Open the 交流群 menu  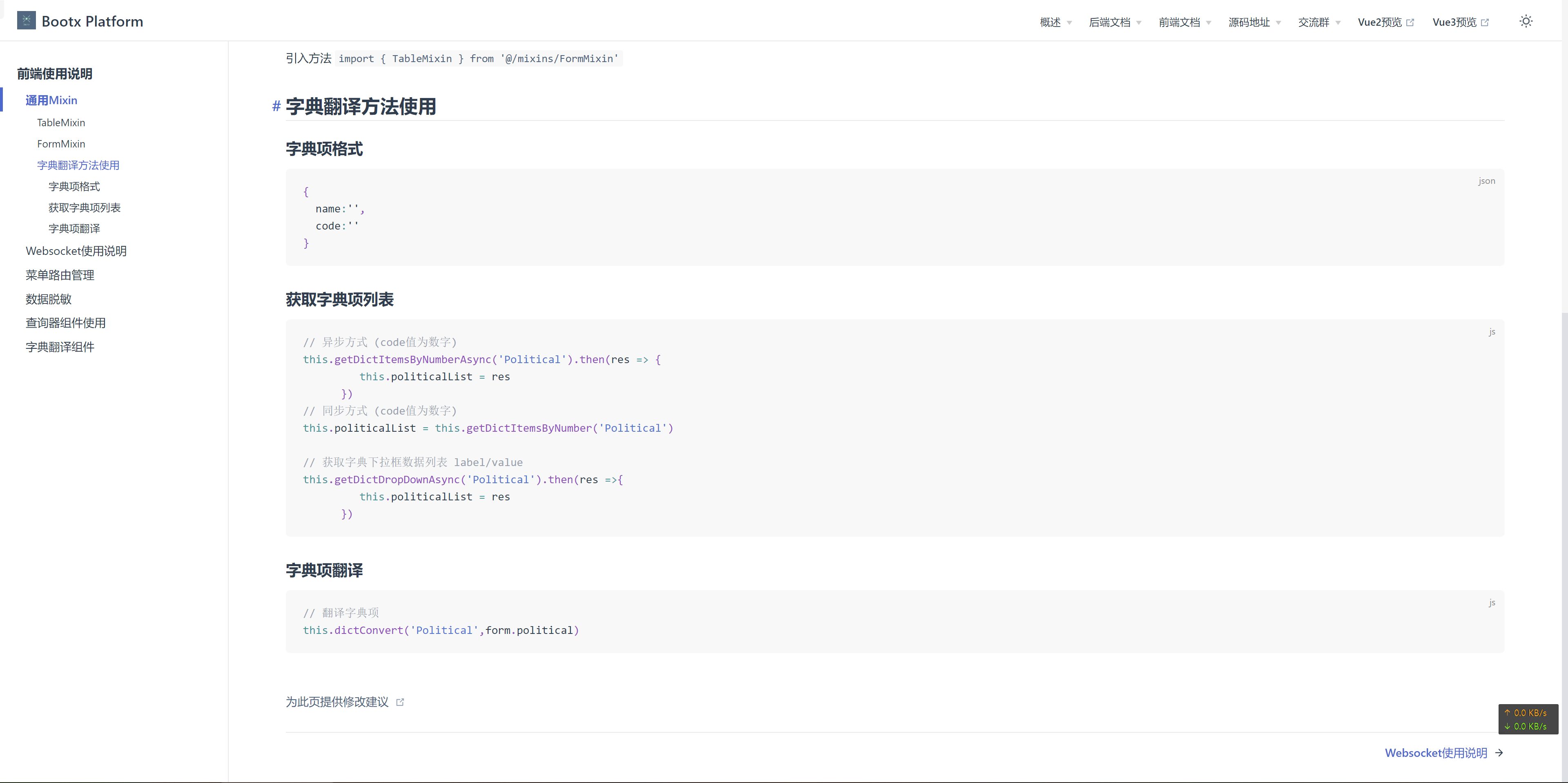[1319, 22]
